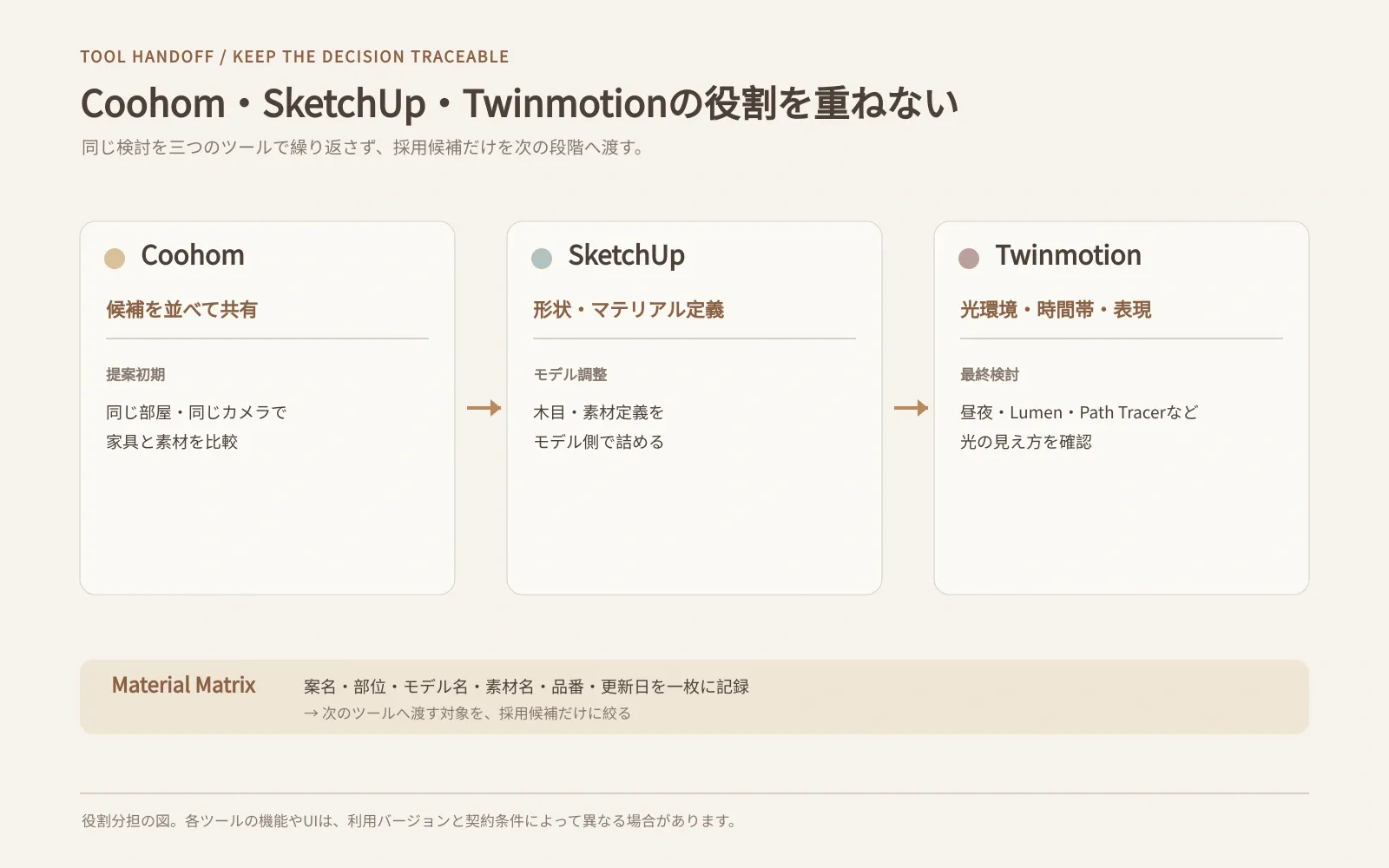Click the TOOL HANDOFF overline text
Image resolution: width=1389 pixels, height=868 pixels.
point(294,57)
